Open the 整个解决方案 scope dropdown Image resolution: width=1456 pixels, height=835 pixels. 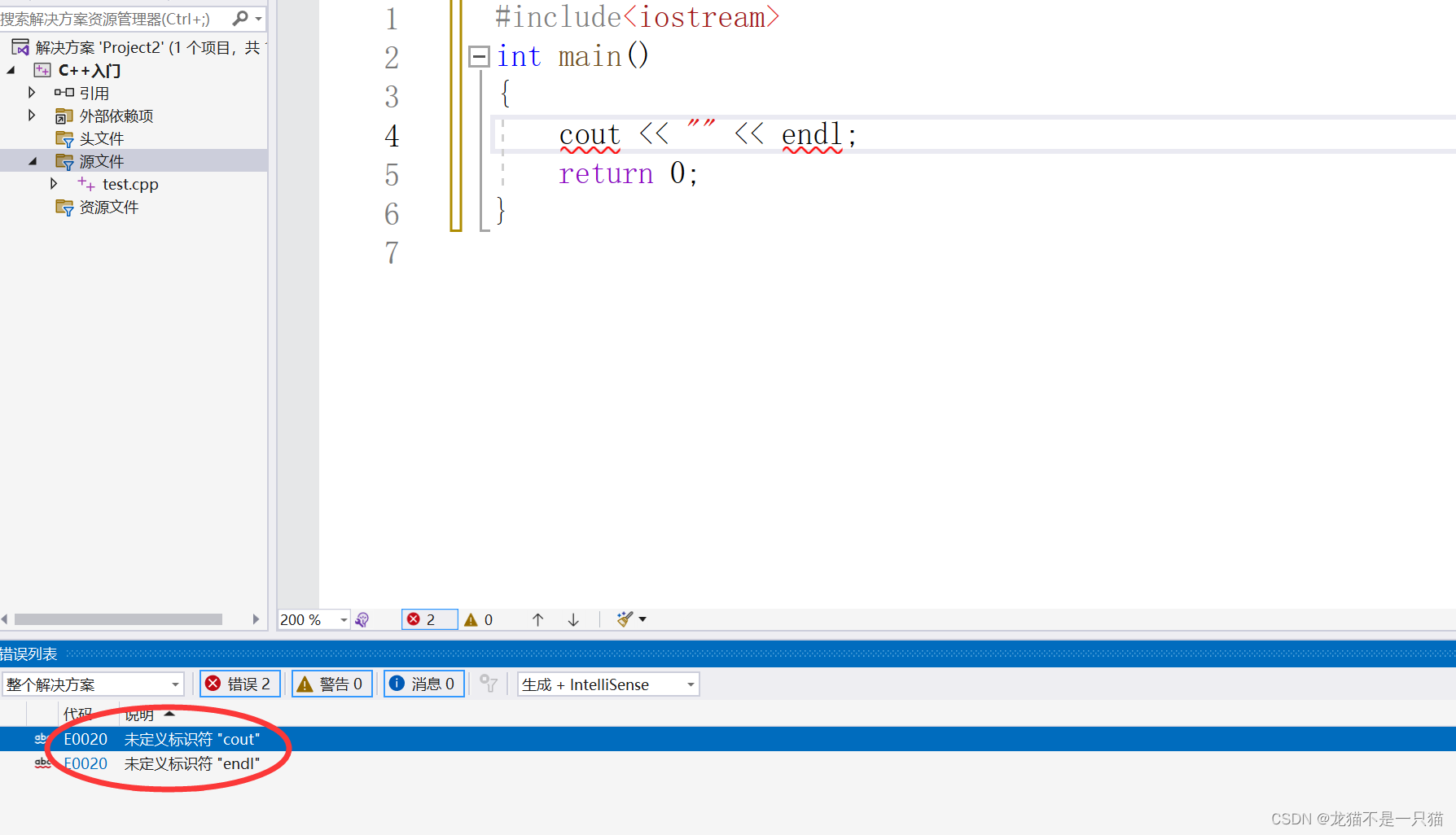(93, 684)
